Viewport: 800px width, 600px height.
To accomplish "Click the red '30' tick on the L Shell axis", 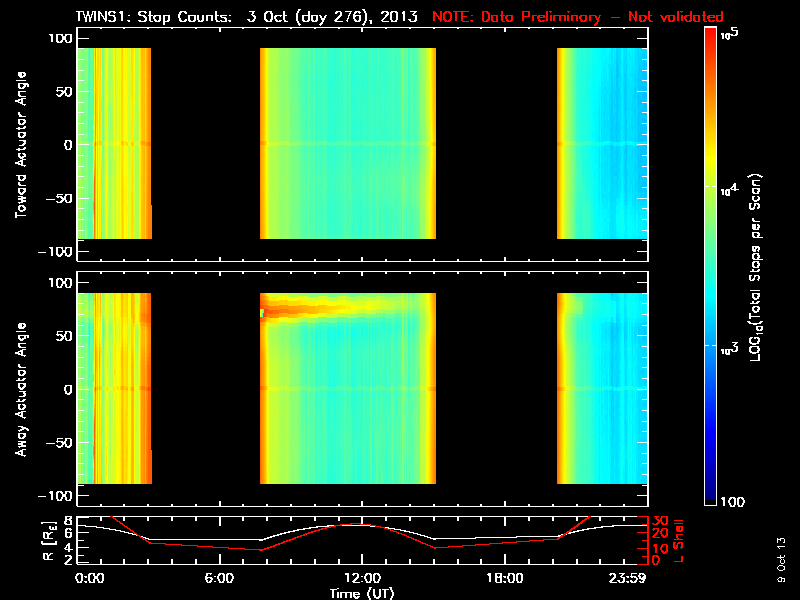I will click(x=660, y=521).
